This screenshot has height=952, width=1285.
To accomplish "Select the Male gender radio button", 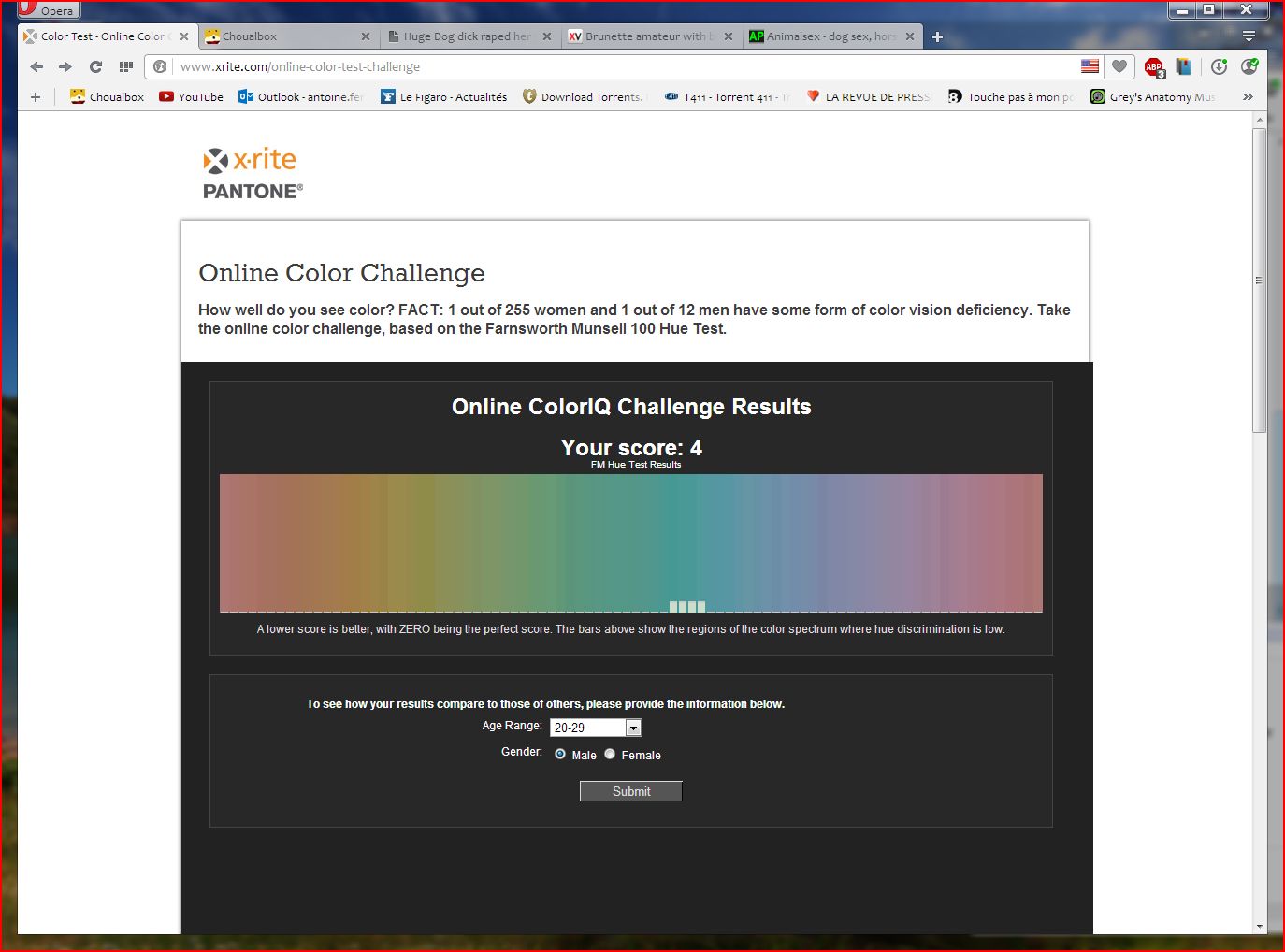I will coord(560,754).
